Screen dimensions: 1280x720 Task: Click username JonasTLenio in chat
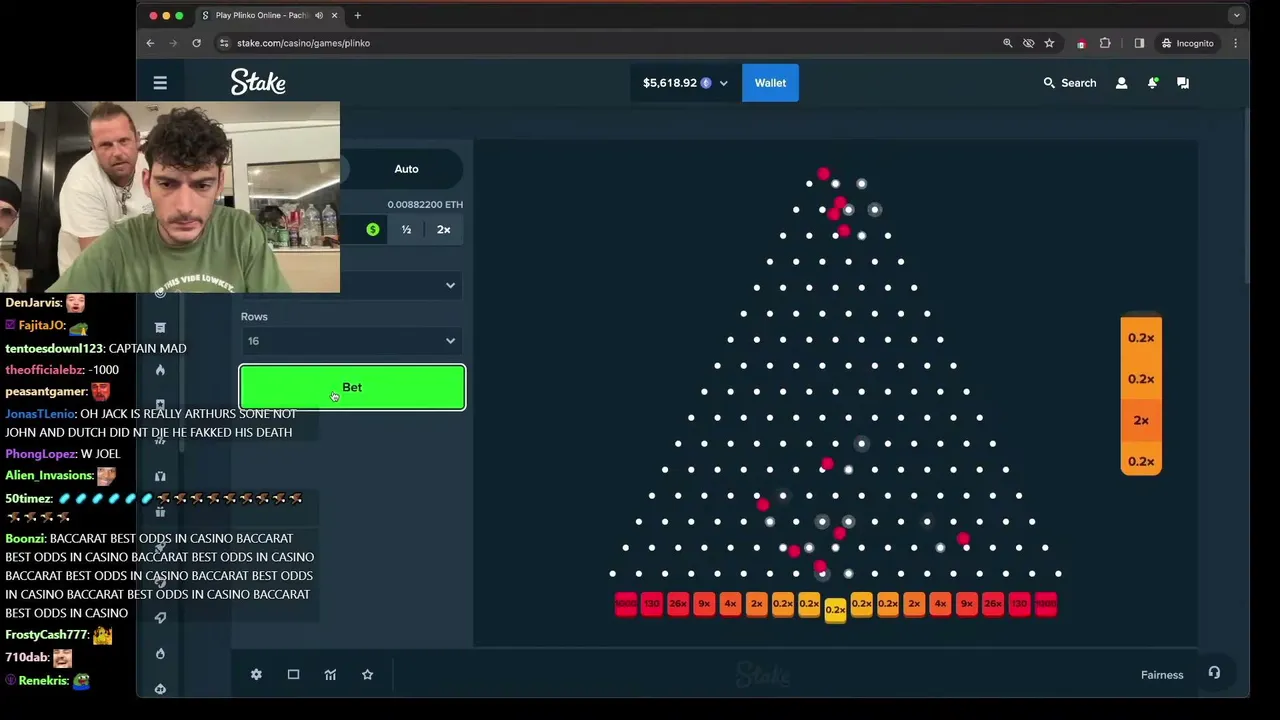point(40,413)
